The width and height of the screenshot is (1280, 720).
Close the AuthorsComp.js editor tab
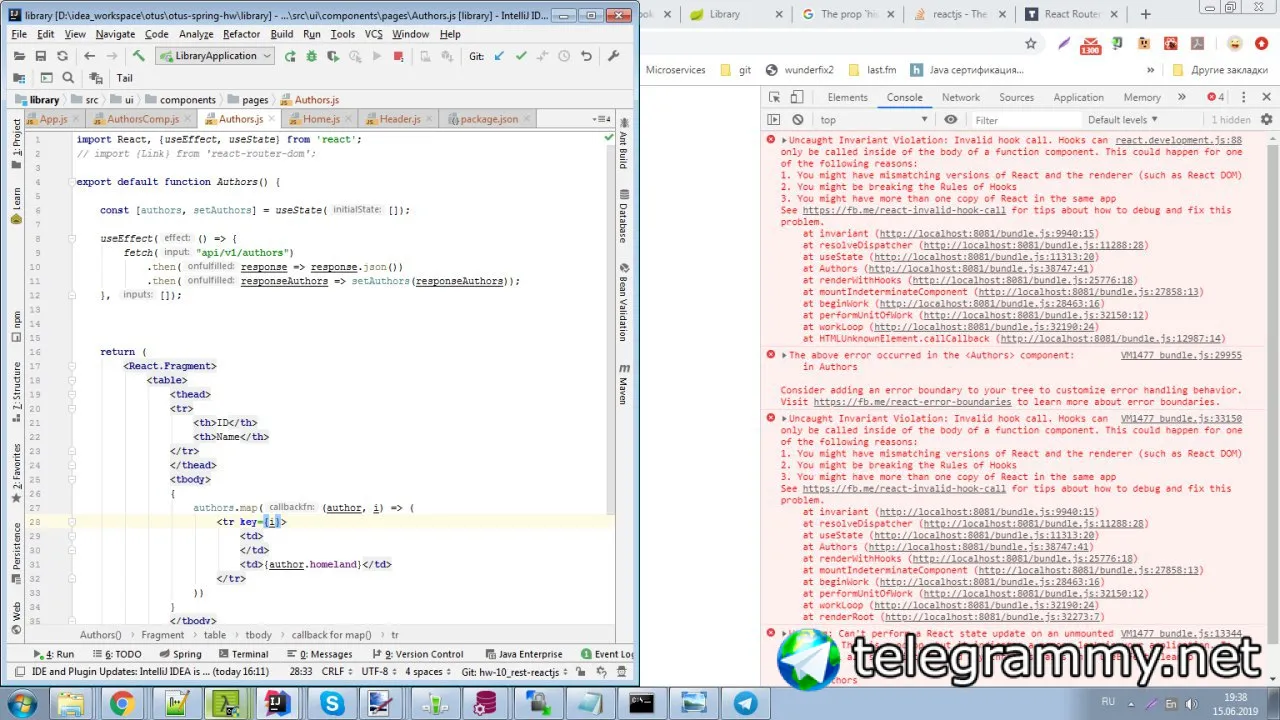pos(188,119)
